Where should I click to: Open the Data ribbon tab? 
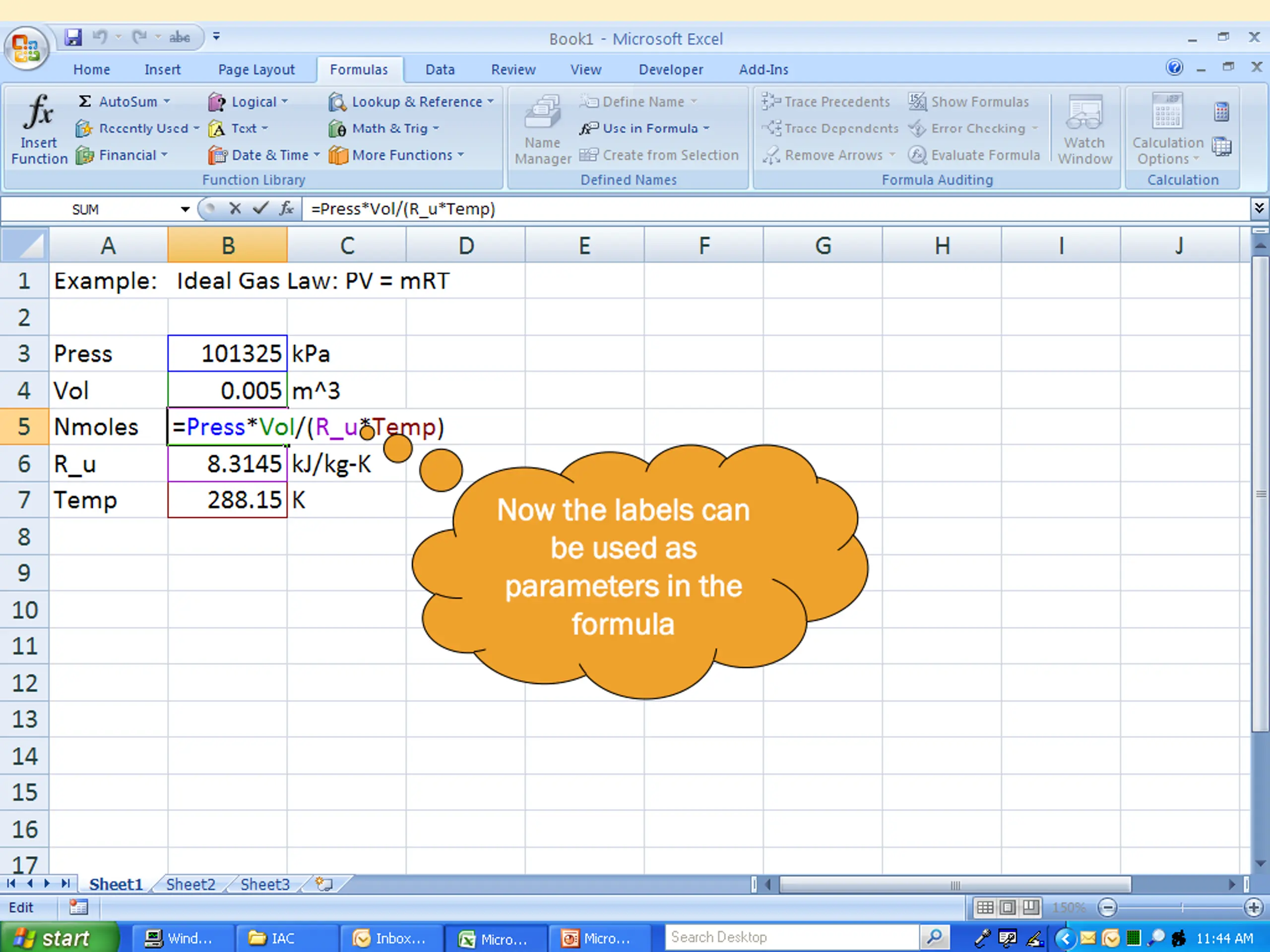point(440,69)
